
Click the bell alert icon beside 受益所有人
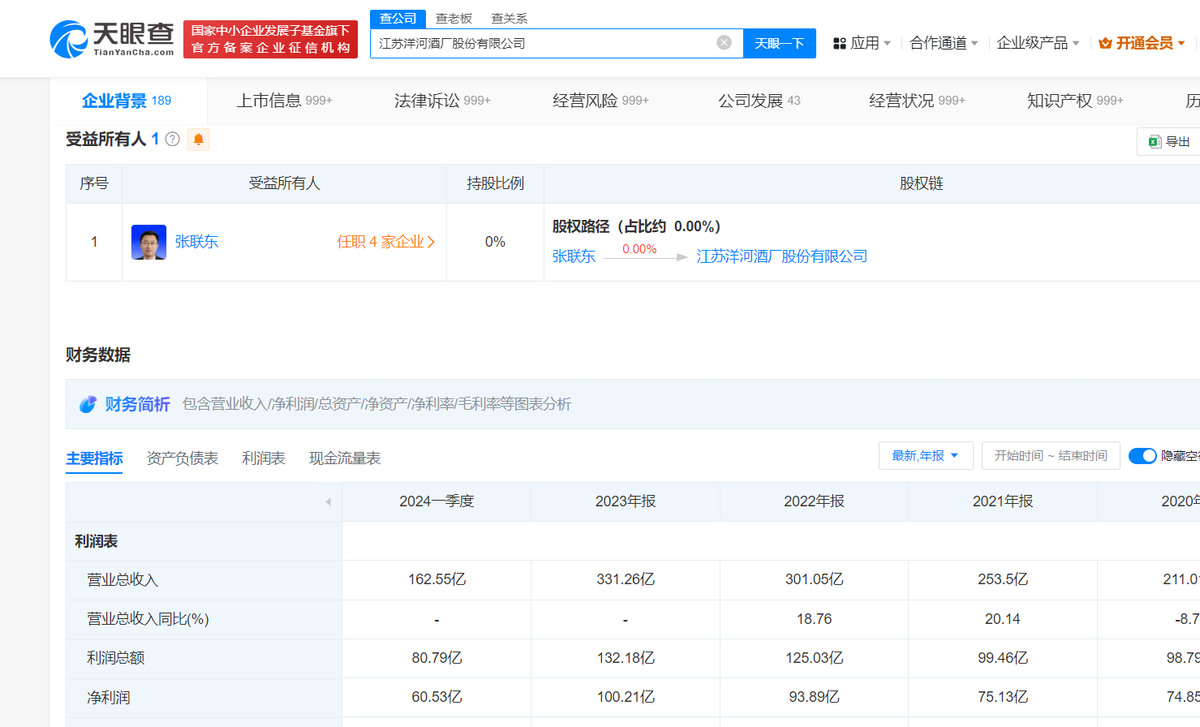199,140
